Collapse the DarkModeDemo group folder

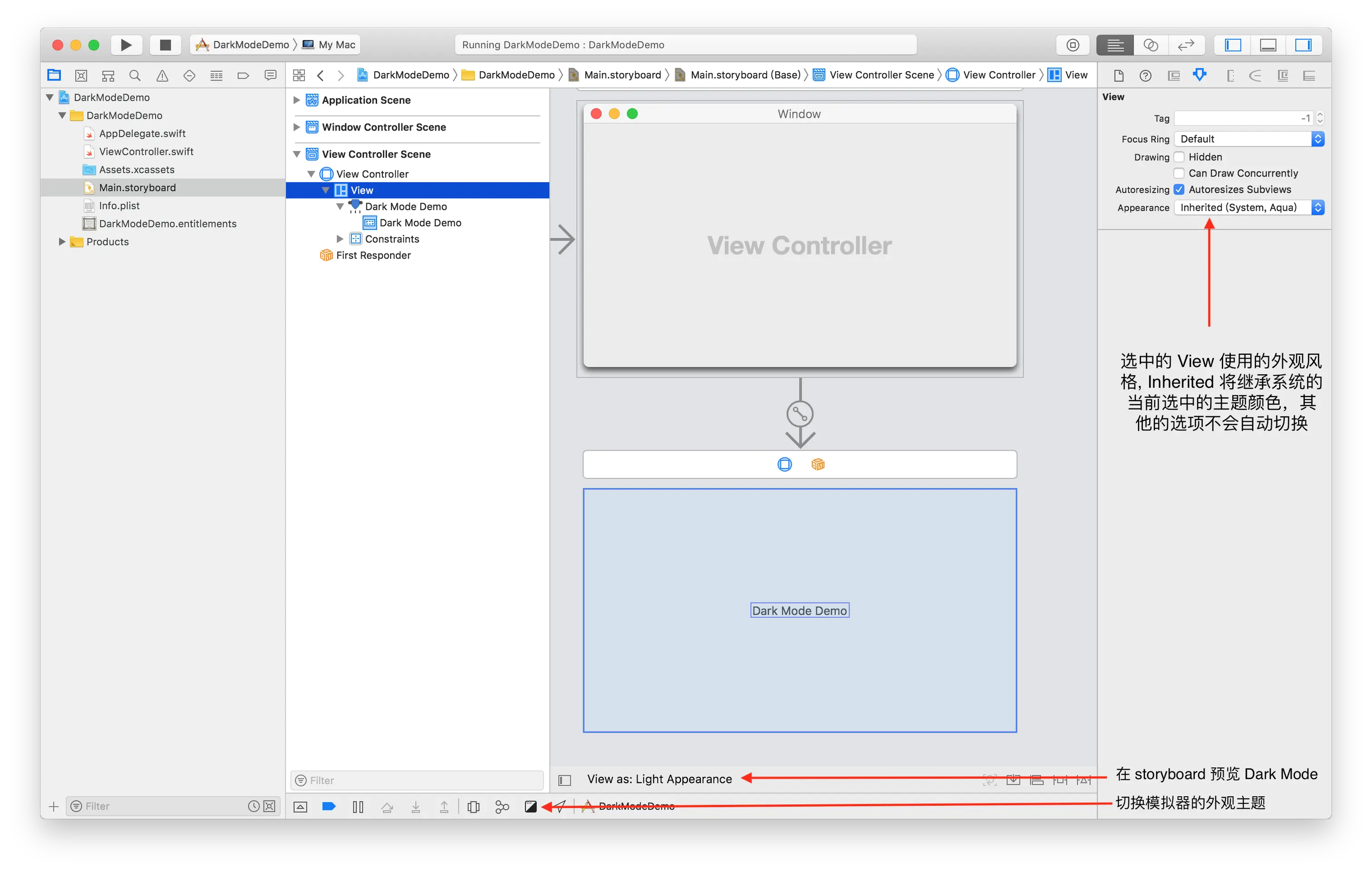click(x=63, y=116)
